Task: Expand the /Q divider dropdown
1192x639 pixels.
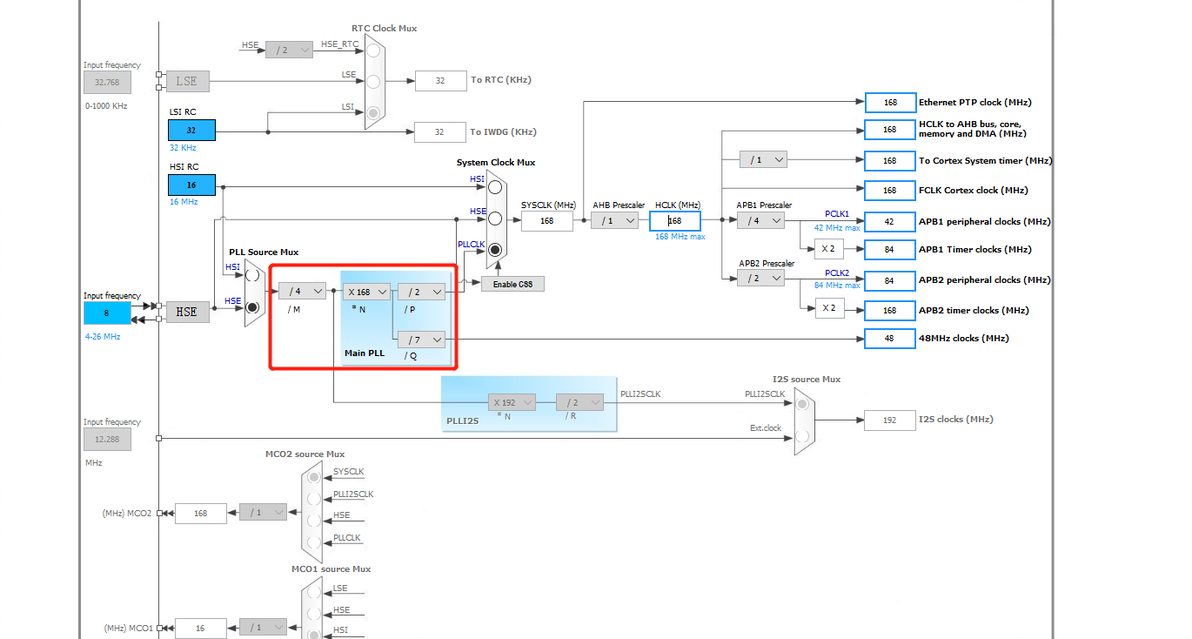Action: (421, 340)
